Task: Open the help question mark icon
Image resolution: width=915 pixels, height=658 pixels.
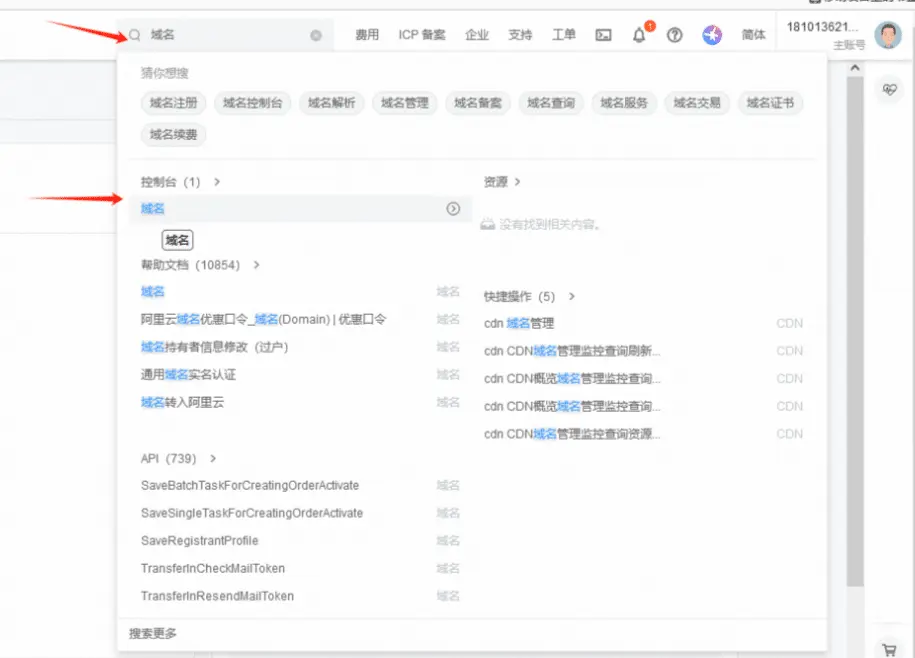Action: pos(675,35)
